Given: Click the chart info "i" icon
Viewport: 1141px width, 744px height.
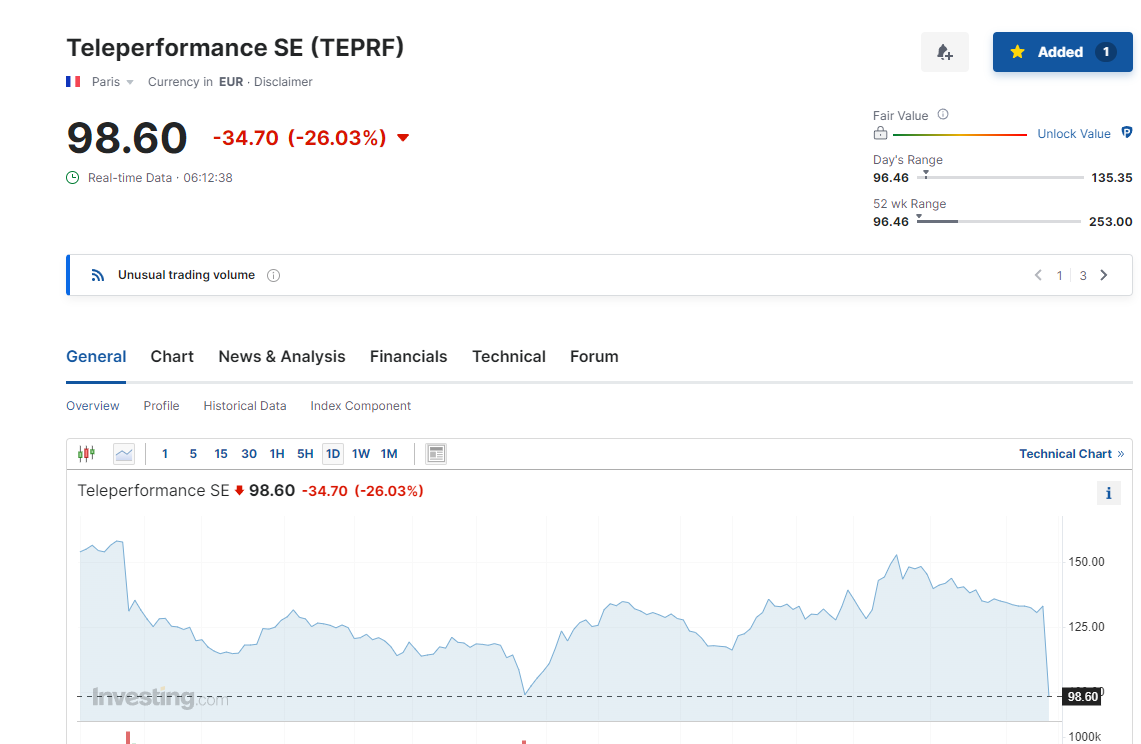Looking at the screenshot, I should coord(1108,492).
